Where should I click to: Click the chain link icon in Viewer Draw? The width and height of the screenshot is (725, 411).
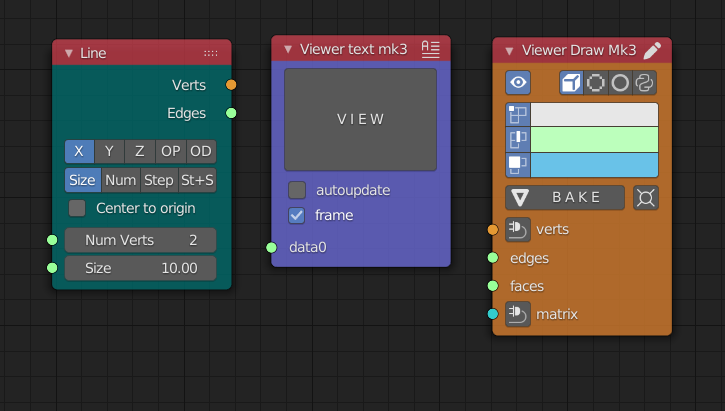(x=645, y=83)
